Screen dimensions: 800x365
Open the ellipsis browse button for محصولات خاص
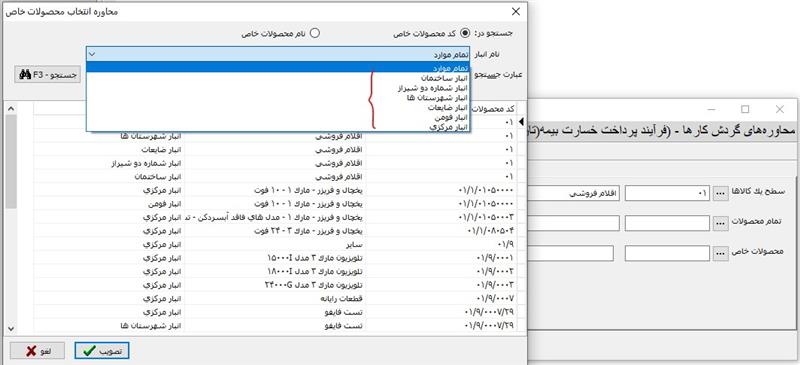point(720,253)
